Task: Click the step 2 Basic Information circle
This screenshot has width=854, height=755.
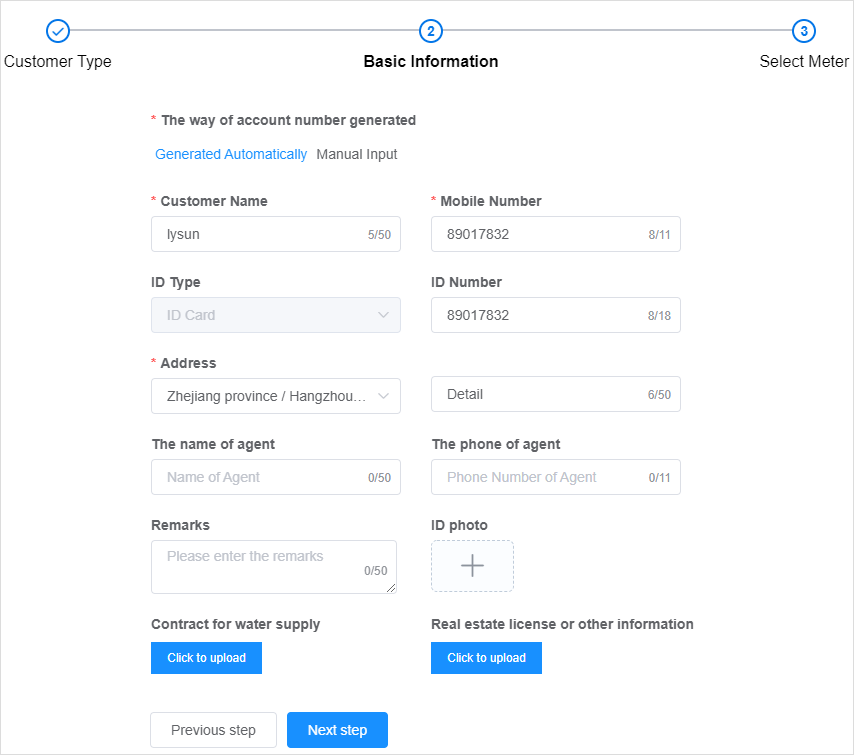Action: pos(430,31)
